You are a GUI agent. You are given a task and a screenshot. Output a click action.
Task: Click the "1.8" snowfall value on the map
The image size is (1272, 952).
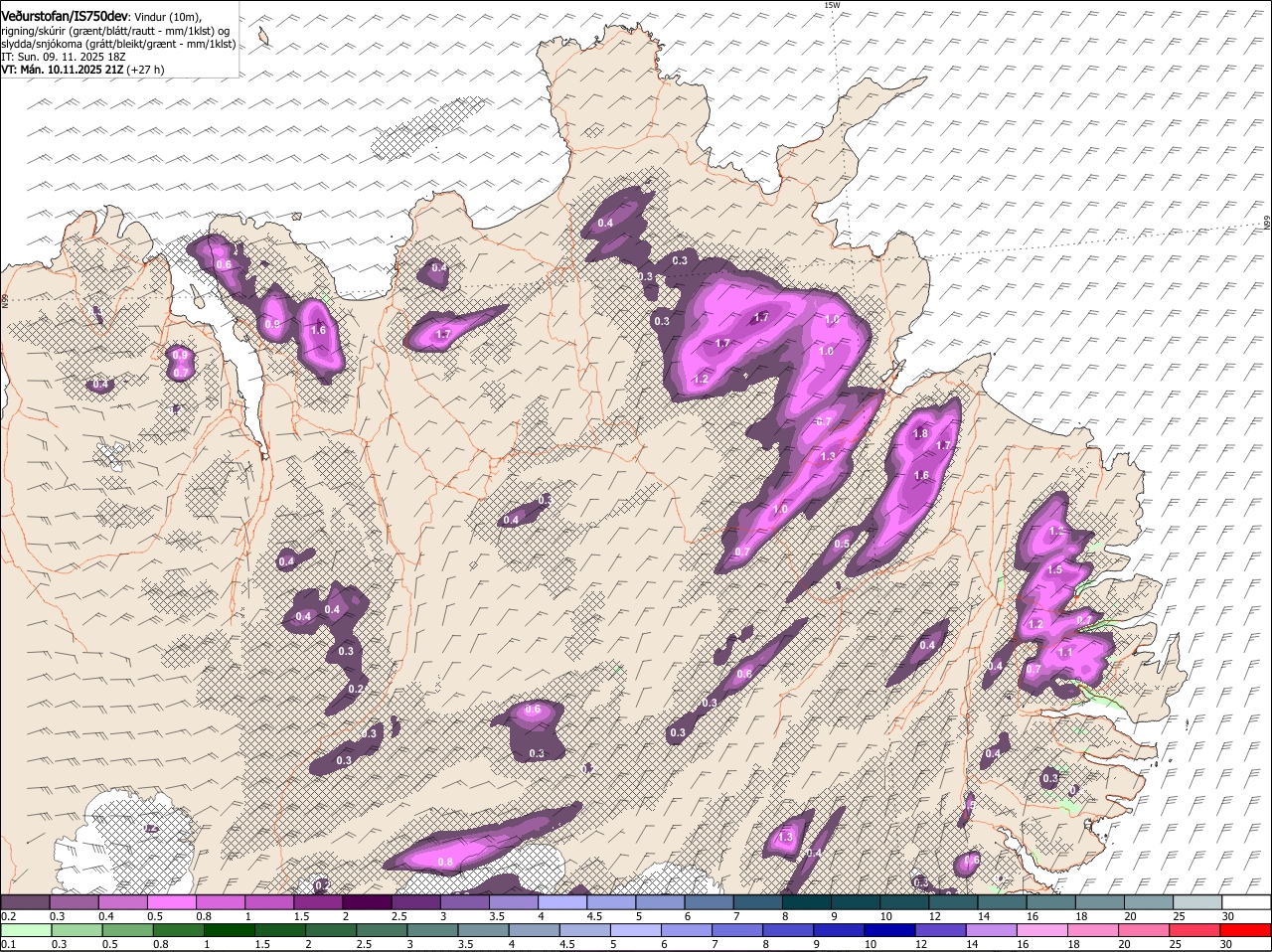click(x=920, y=433)
